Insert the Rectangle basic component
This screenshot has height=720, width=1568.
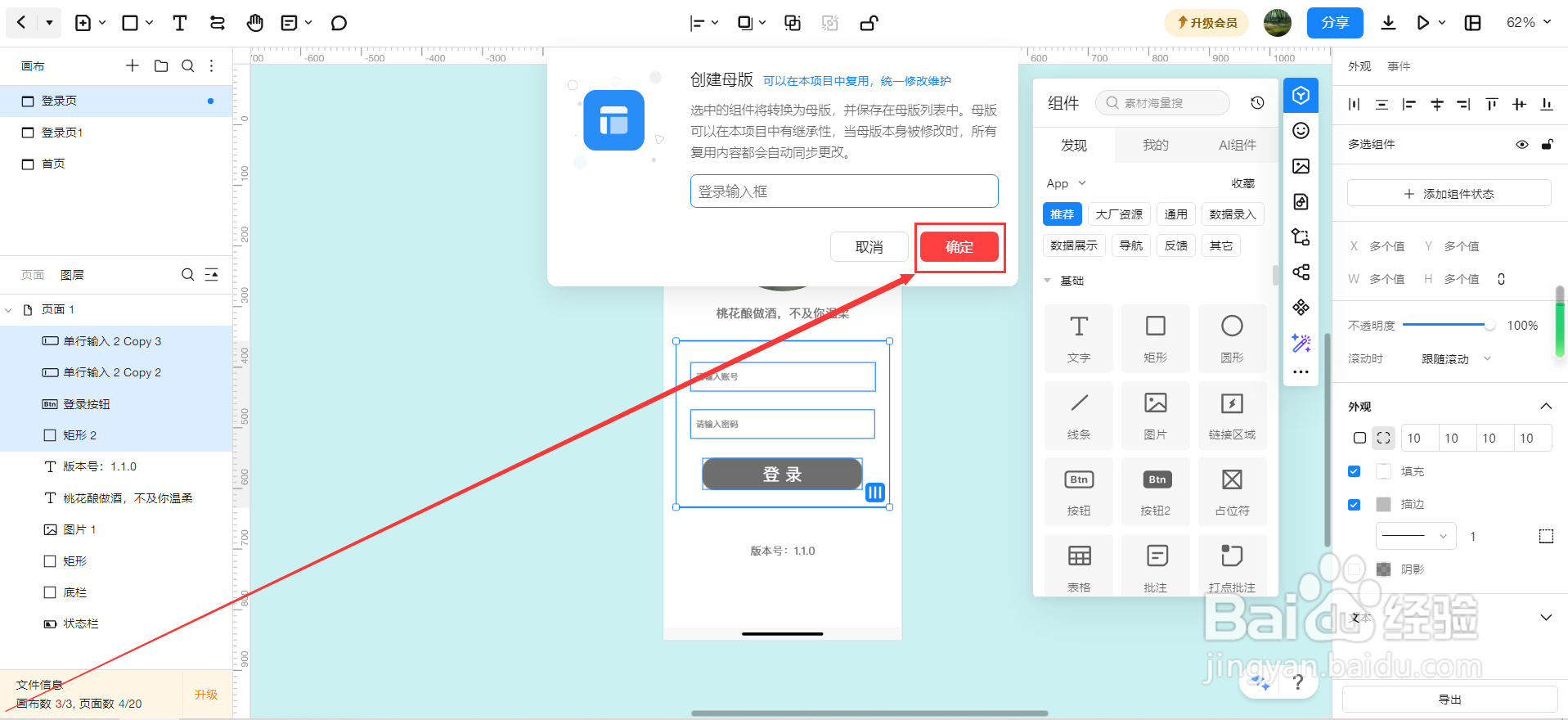(x=1156, y=339)
